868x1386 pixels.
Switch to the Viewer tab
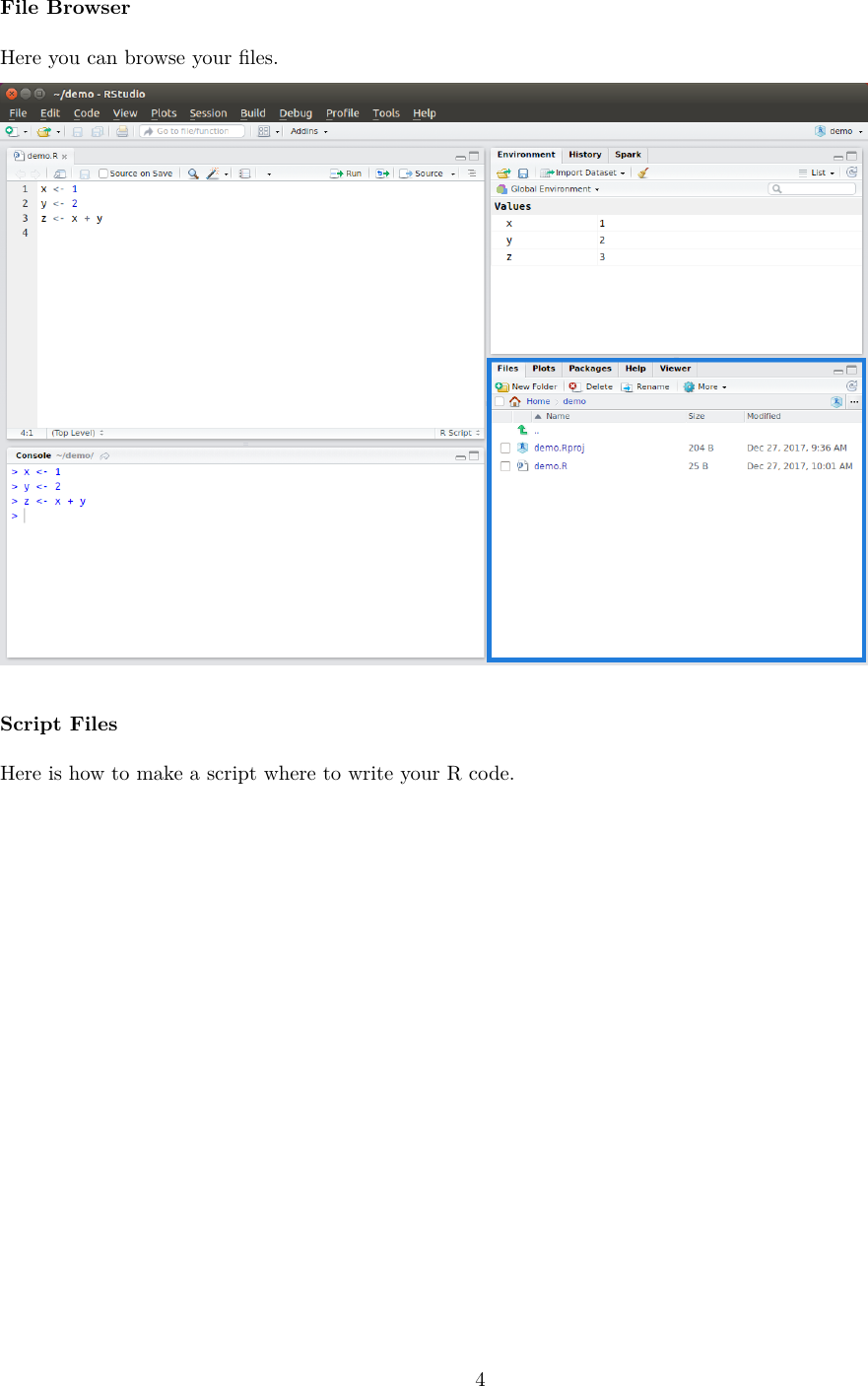click(675, 369)
